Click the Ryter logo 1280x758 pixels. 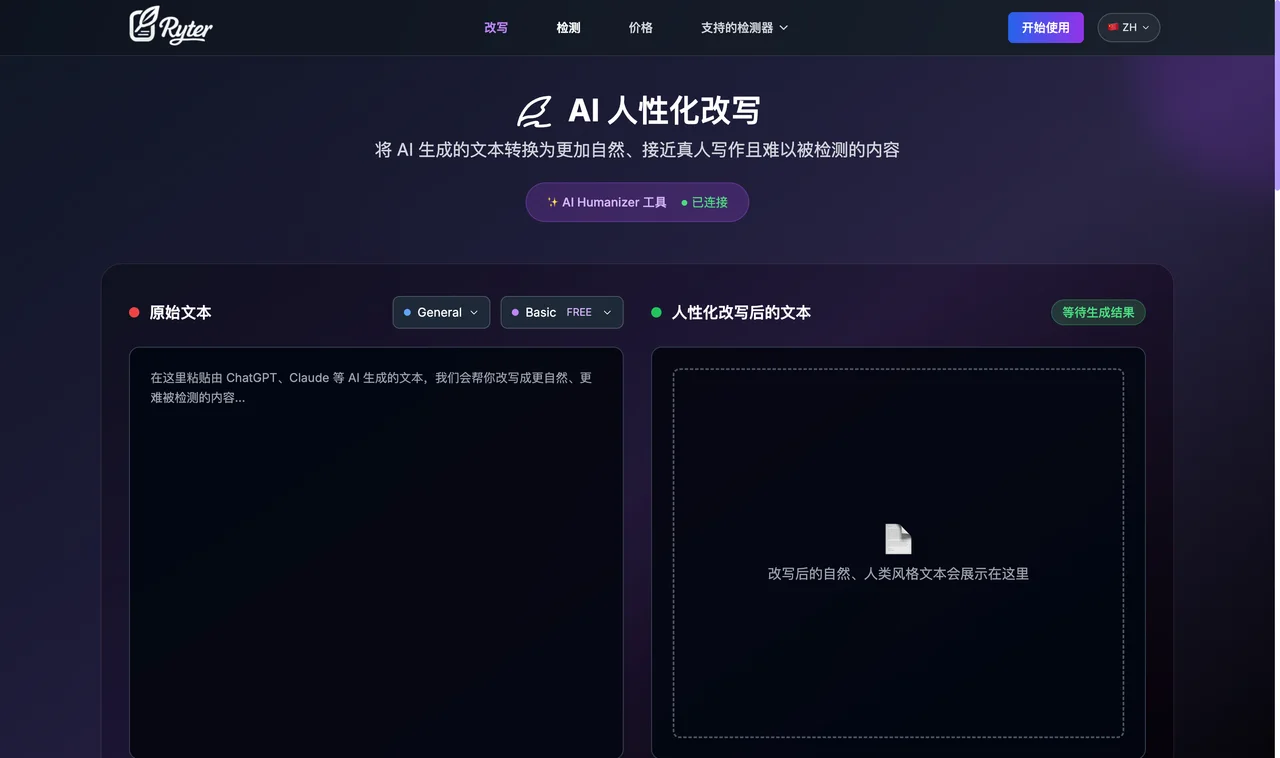pyautogui.click(x=171, y=26)
